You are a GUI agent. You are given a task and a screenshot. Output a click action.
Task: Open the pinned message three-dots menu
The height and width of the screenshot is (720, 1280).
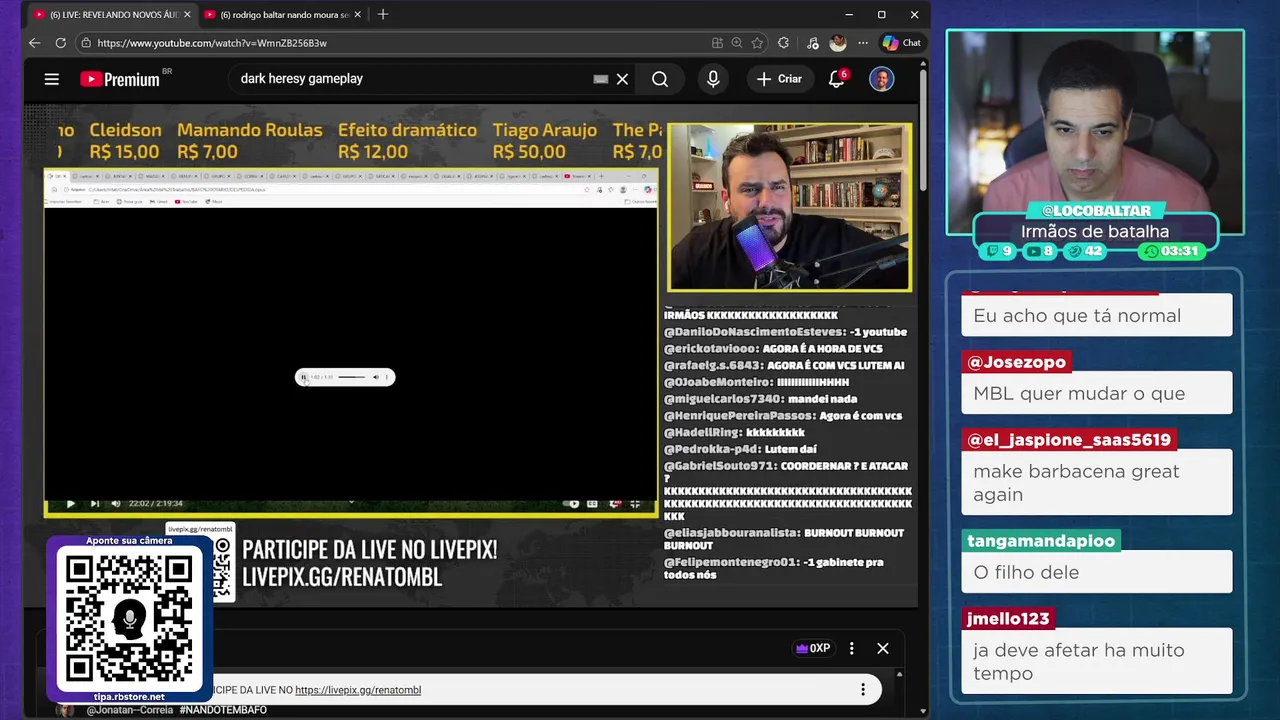click(x=863, y=689)
